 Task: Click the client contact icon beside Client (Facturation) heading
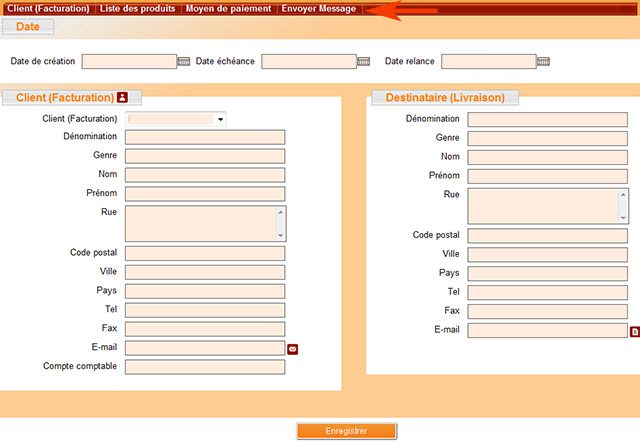(122, 97)
